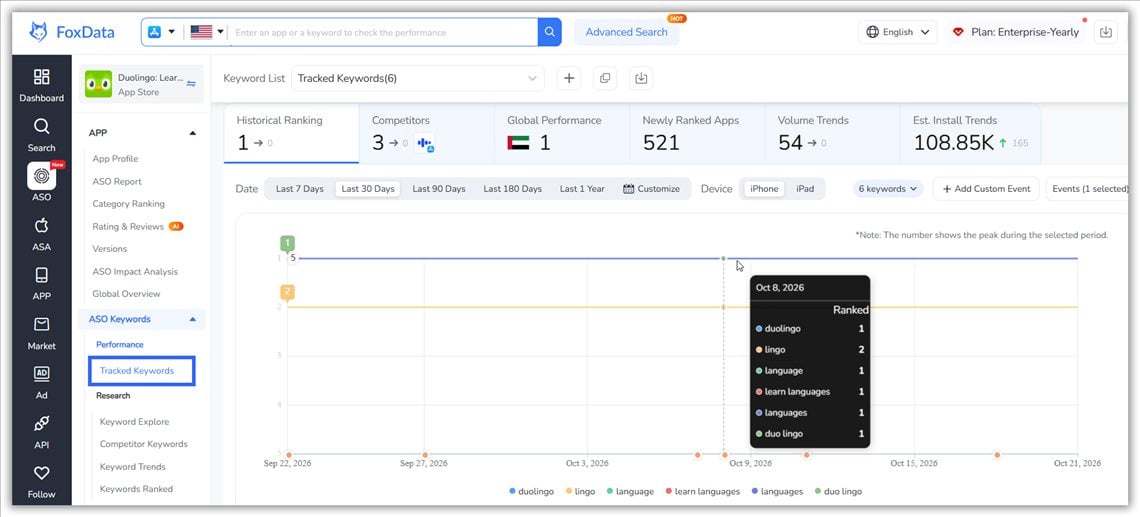This screenshot has width=1140, height=517.
Task: Toggle learn languages series in legend
Action: (702, 492)
